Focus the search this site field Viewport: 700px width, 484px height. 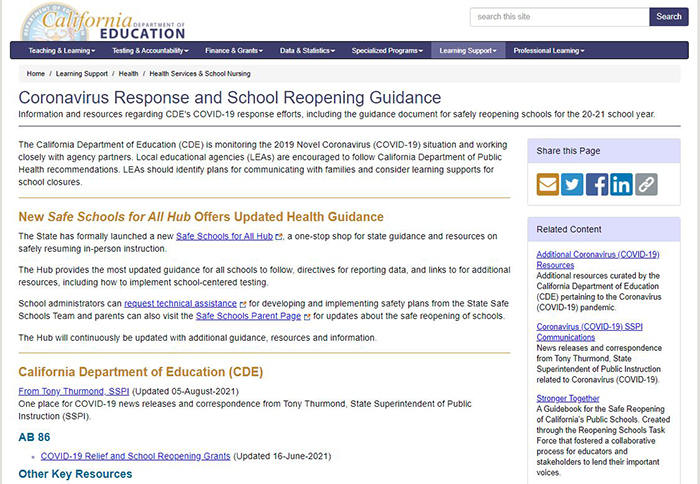[x=560, y=17]
